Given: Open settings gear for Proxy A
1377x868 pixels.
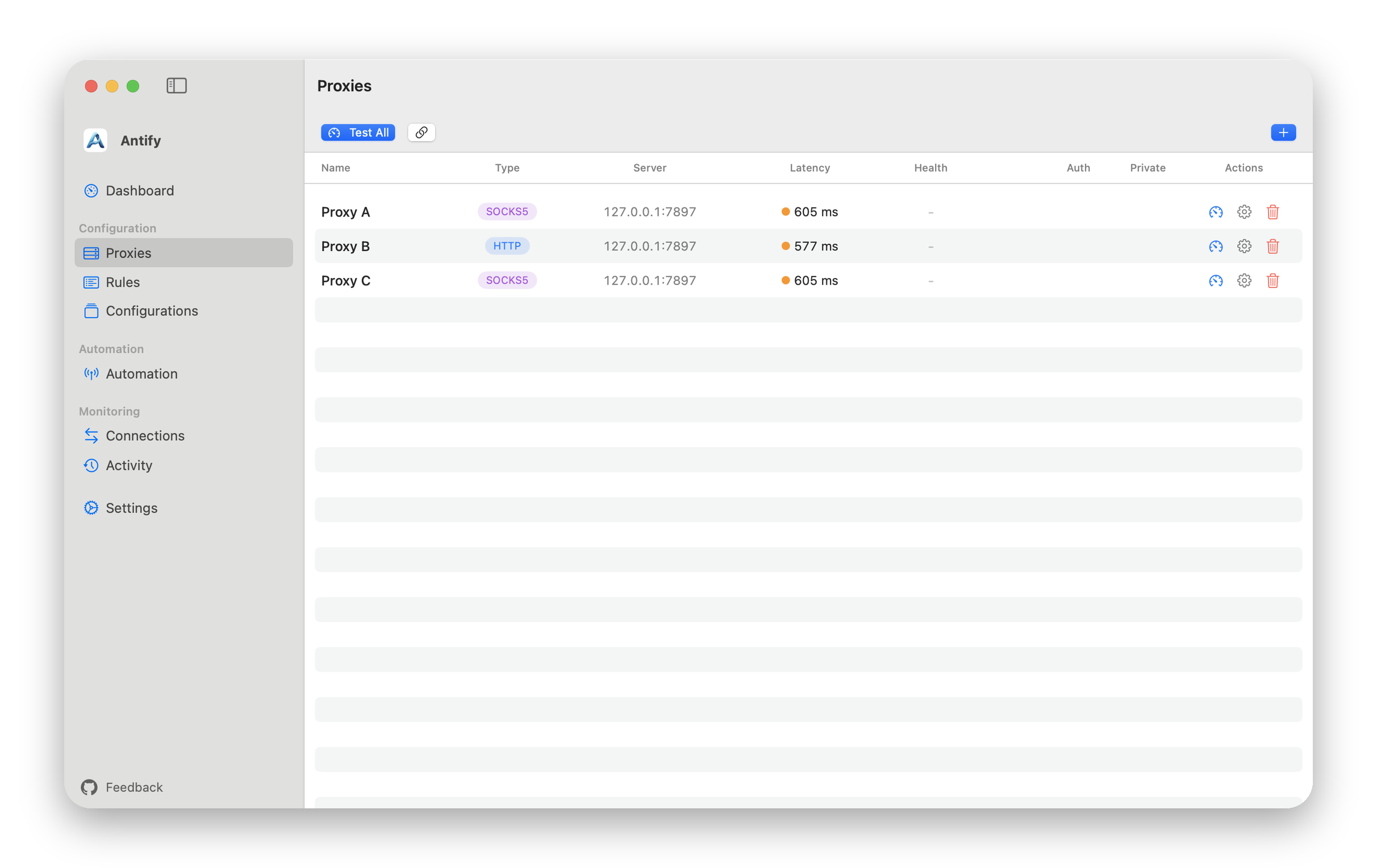Looking at the screenshot, I should pyautogui.click(x=1244, y=212).
